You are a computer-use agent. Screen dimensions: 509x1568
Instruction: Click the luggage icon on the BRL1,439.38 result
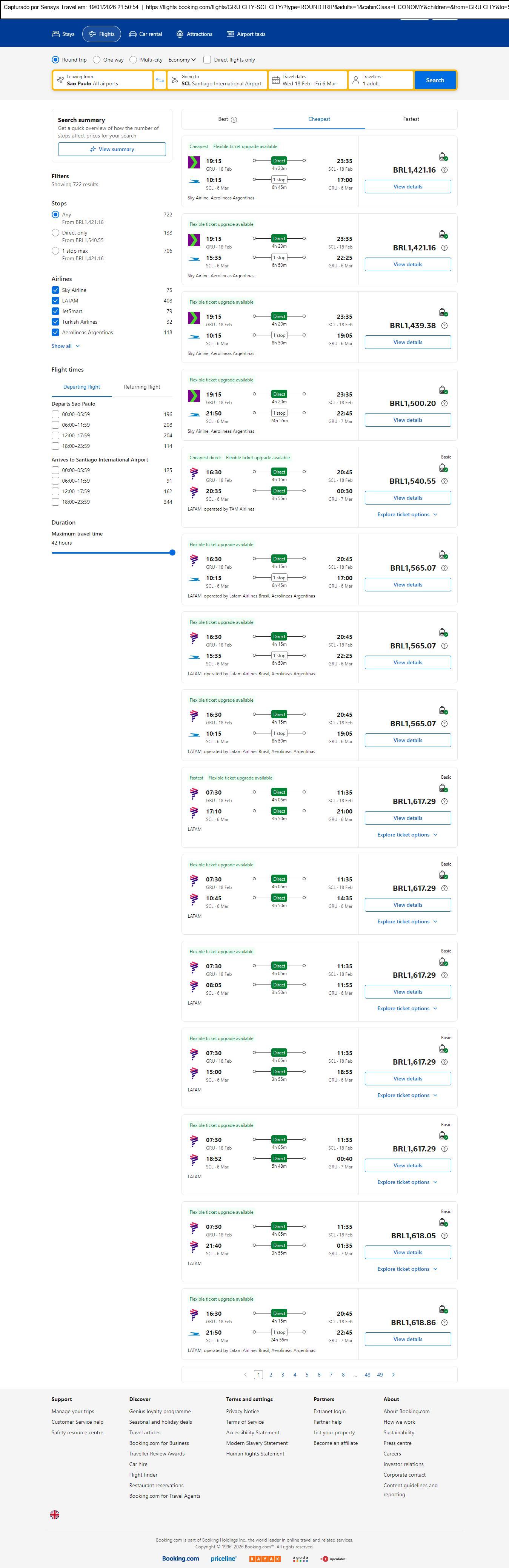click(443, 312)
